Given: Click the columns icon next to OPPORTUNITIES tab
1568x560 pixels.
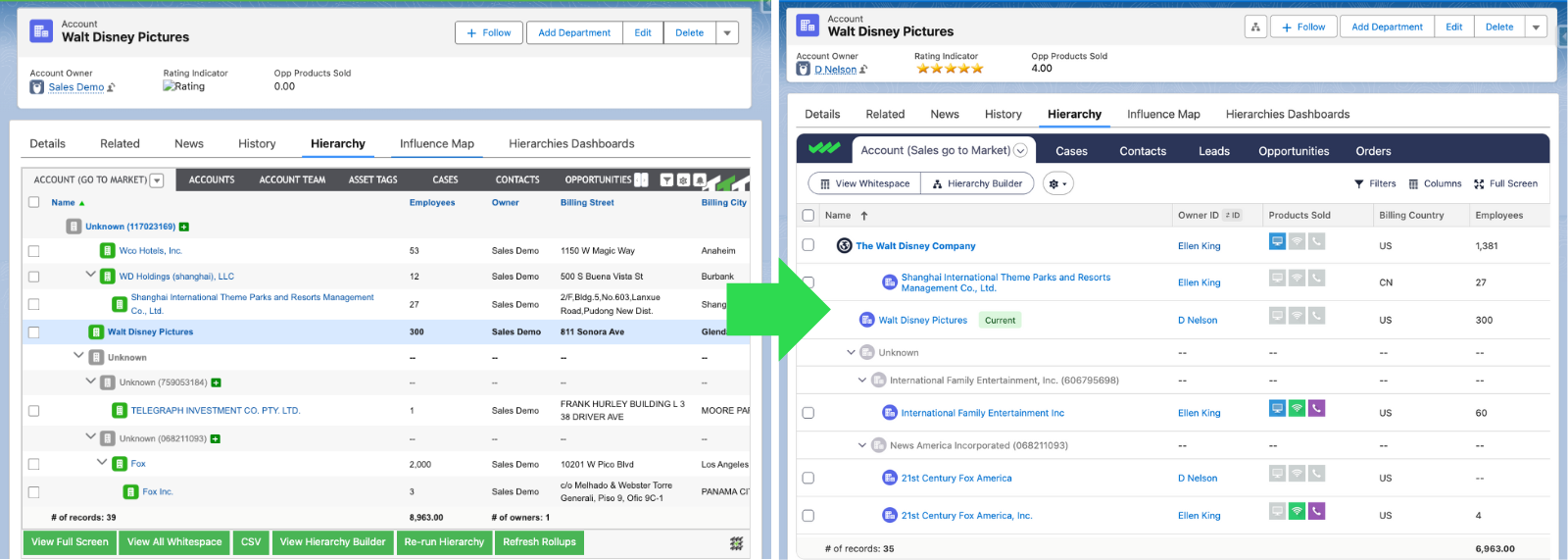Looking at the screenshot, I should [641, 179].
